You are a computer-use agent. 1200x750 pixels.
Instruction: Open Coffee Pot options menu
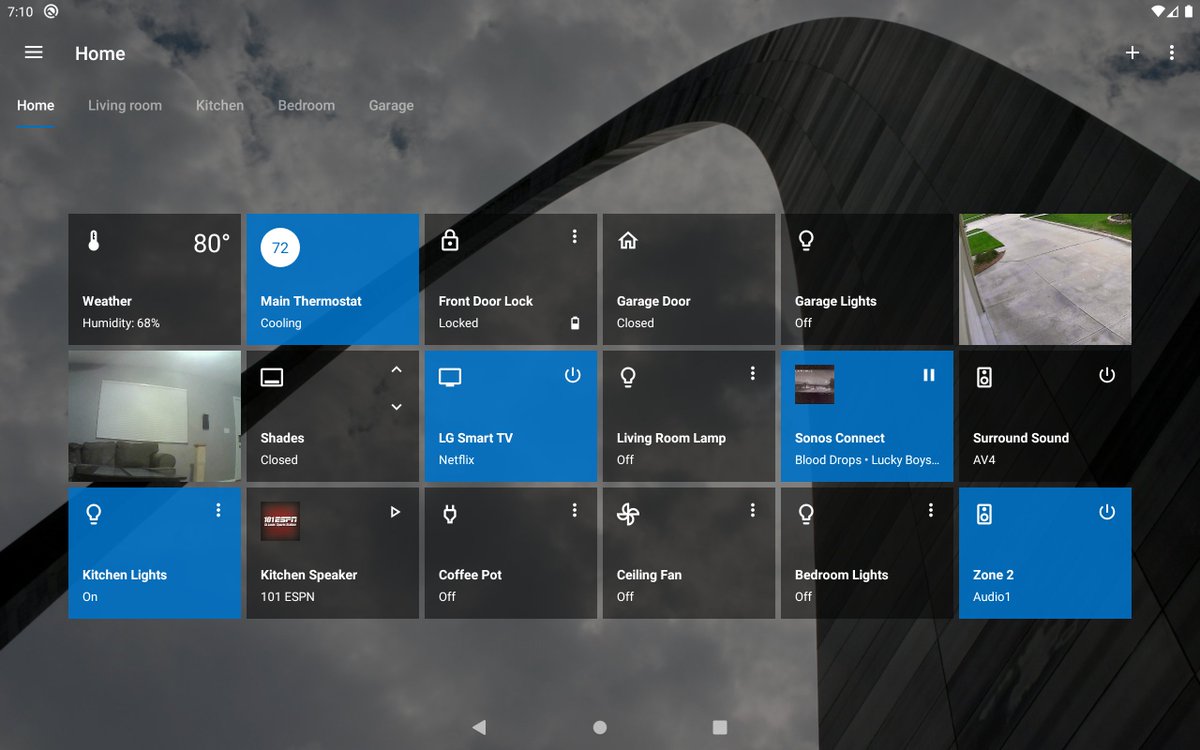tap(575, 510)
